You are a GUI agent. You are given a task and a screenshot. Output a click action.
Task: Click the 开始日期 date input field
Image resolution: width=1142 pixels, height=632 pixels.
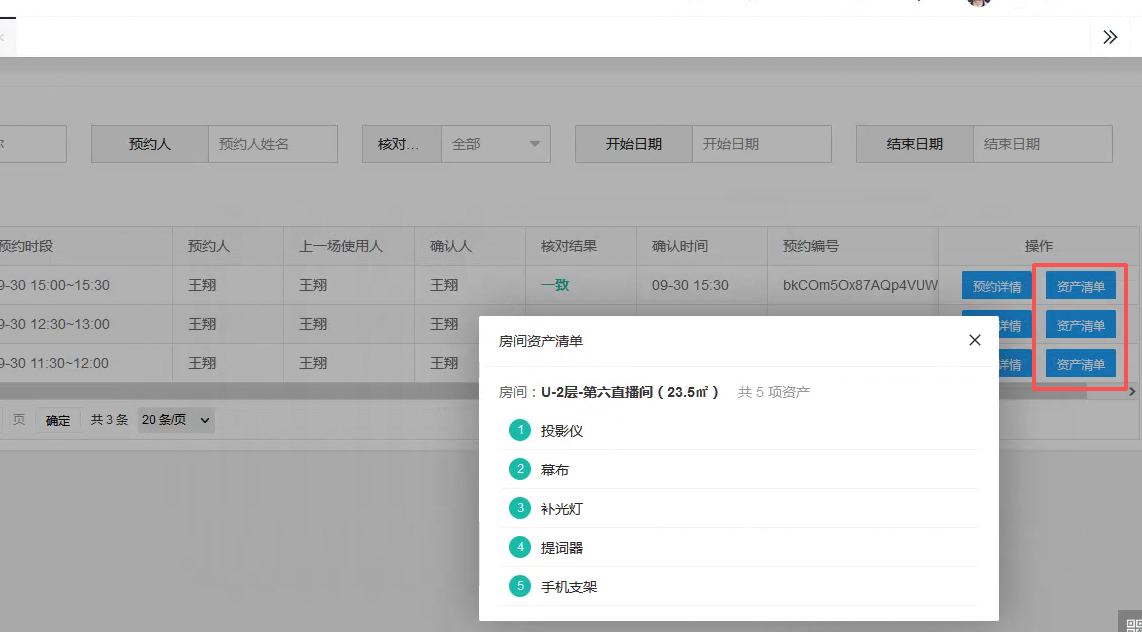762,144
